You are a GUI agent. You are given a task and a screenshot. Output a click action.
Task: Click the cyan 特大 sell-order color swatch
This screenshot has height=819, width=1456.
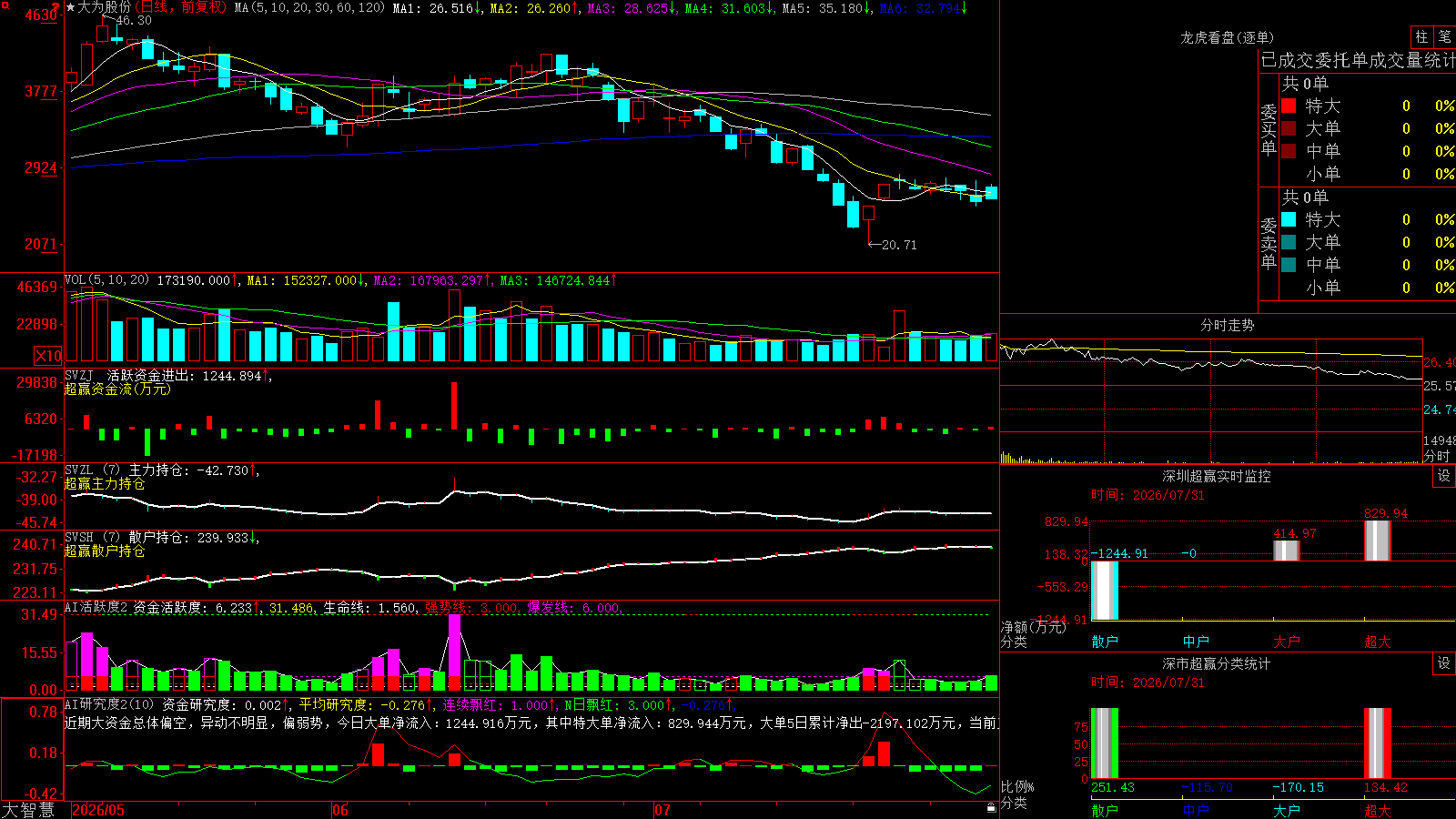1289,219
